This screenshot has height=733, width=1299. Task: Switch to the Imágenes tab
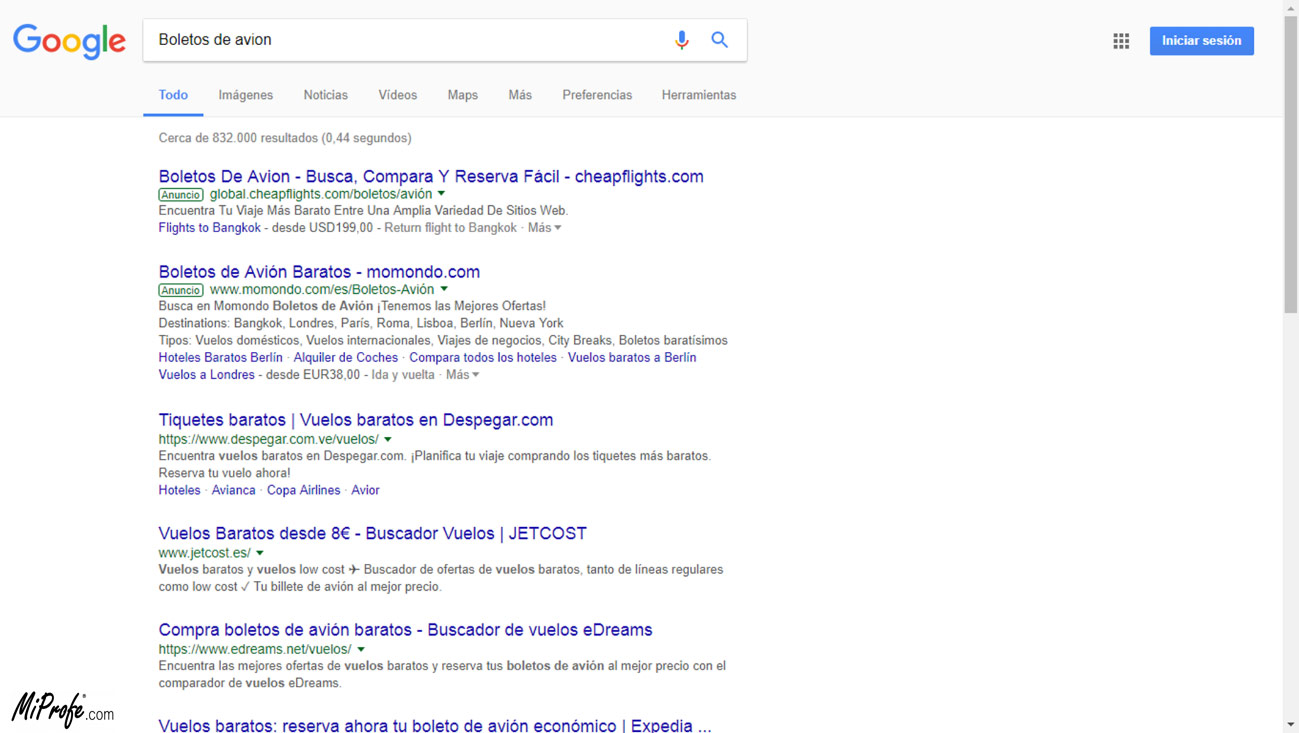pyautogui.click(x=245, y=95)
